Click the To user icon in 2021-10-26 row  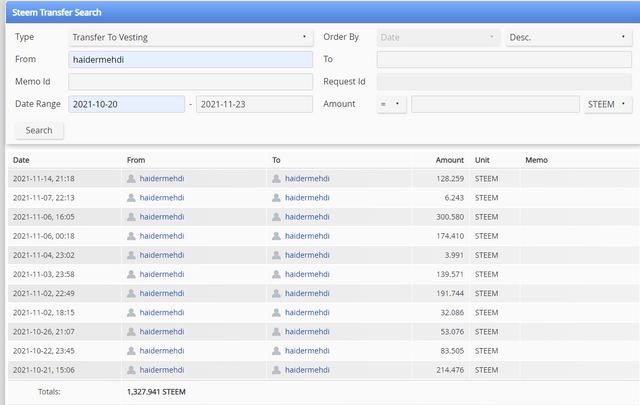(276, 332)
